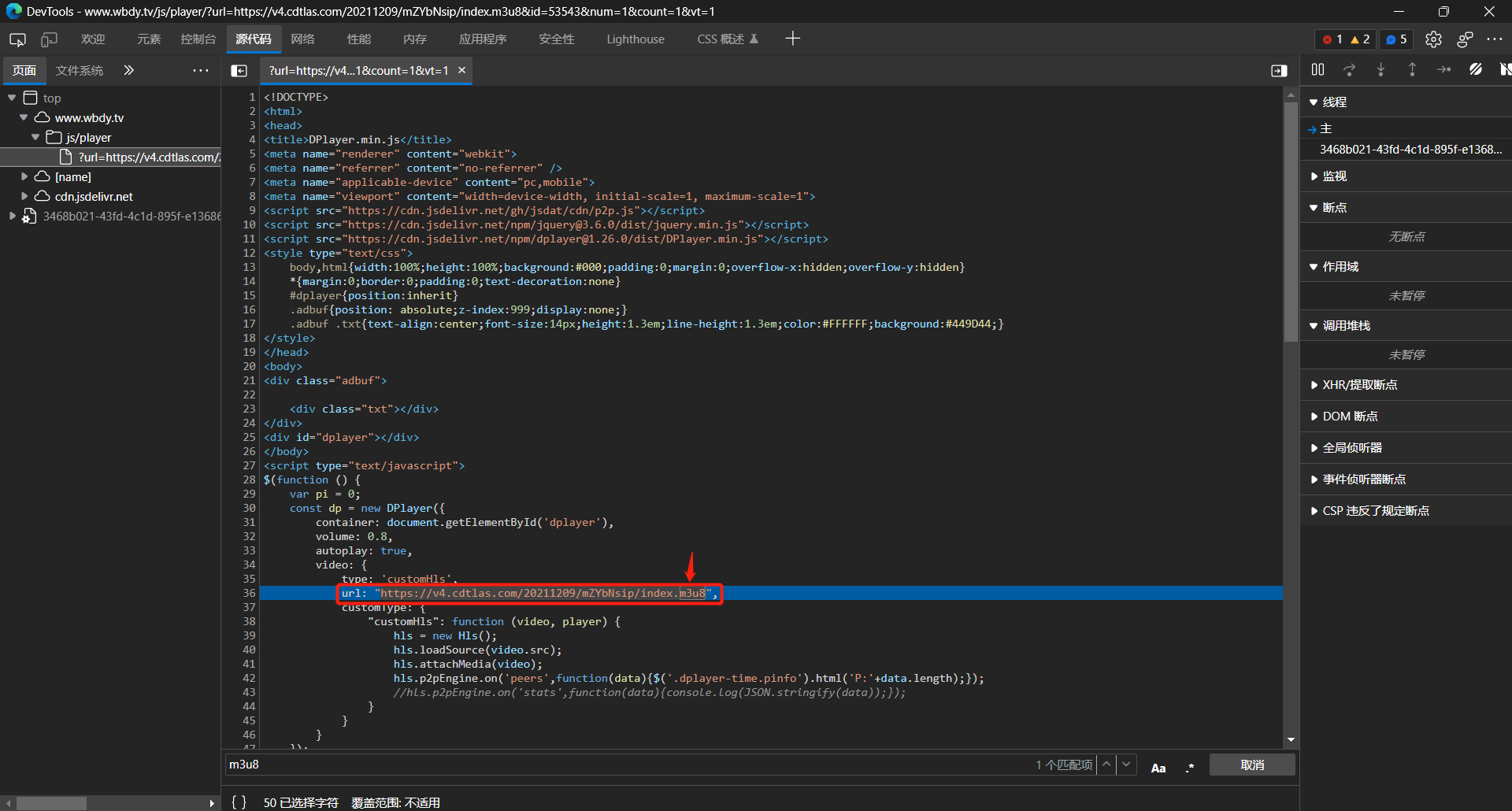1512x811 pixels.
Task: Expand the [name] domain node
Action: click(x=24, y=176)
